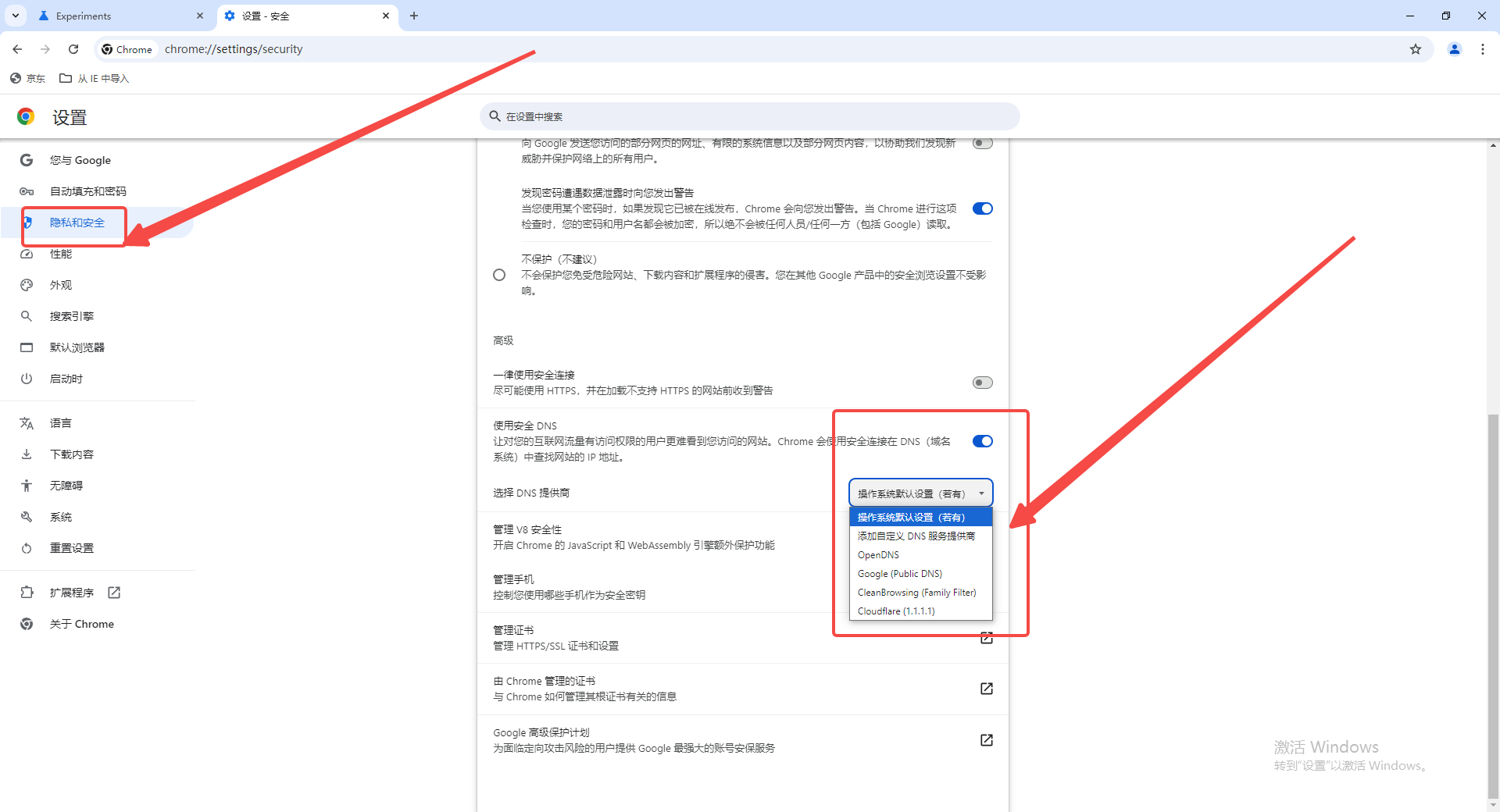Open a new tab
Screen dimensions: 1500x812
(414, 16)
